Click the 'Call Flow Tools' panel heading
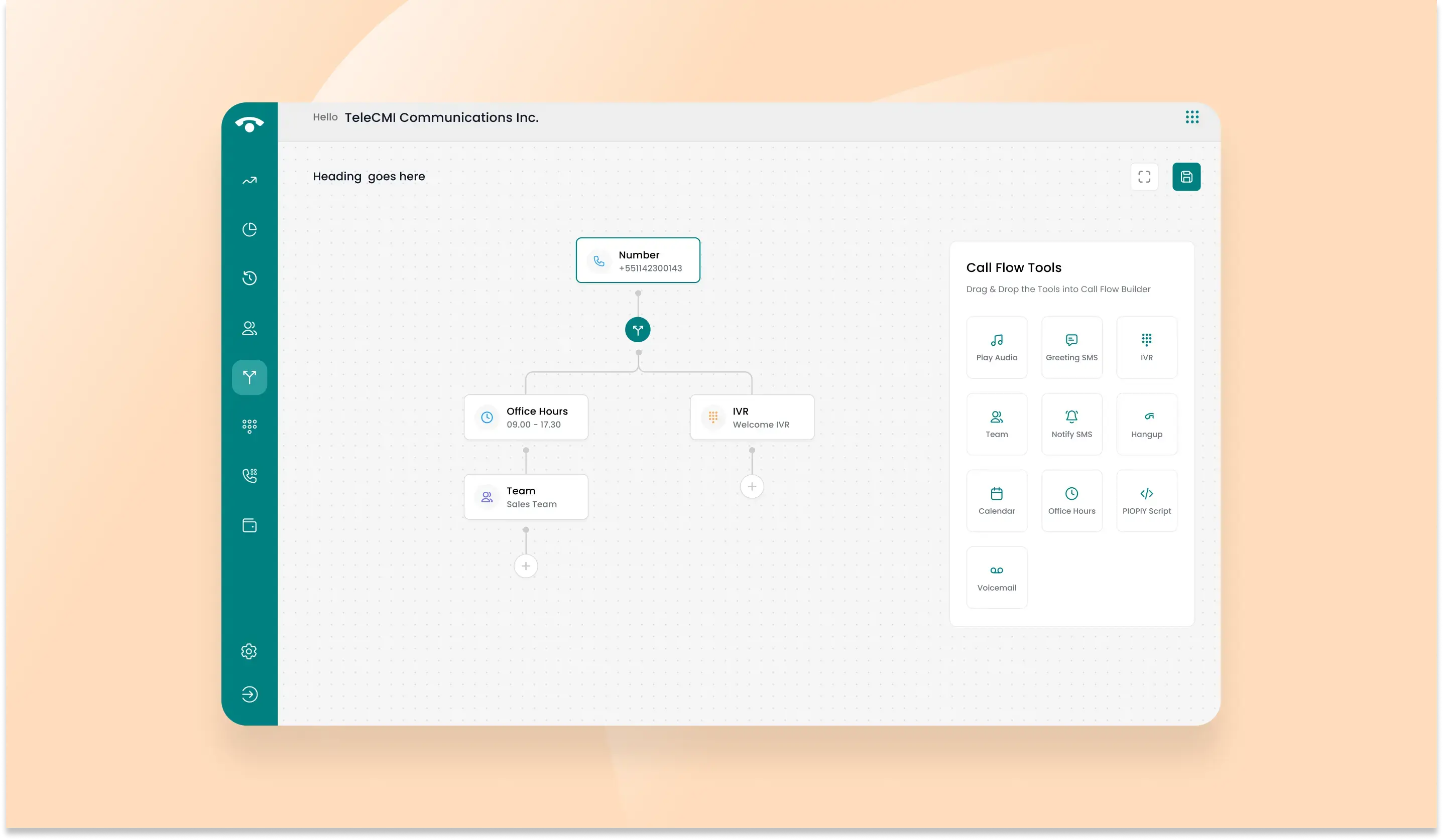The image size is (1443, 840). [1014, 267]
